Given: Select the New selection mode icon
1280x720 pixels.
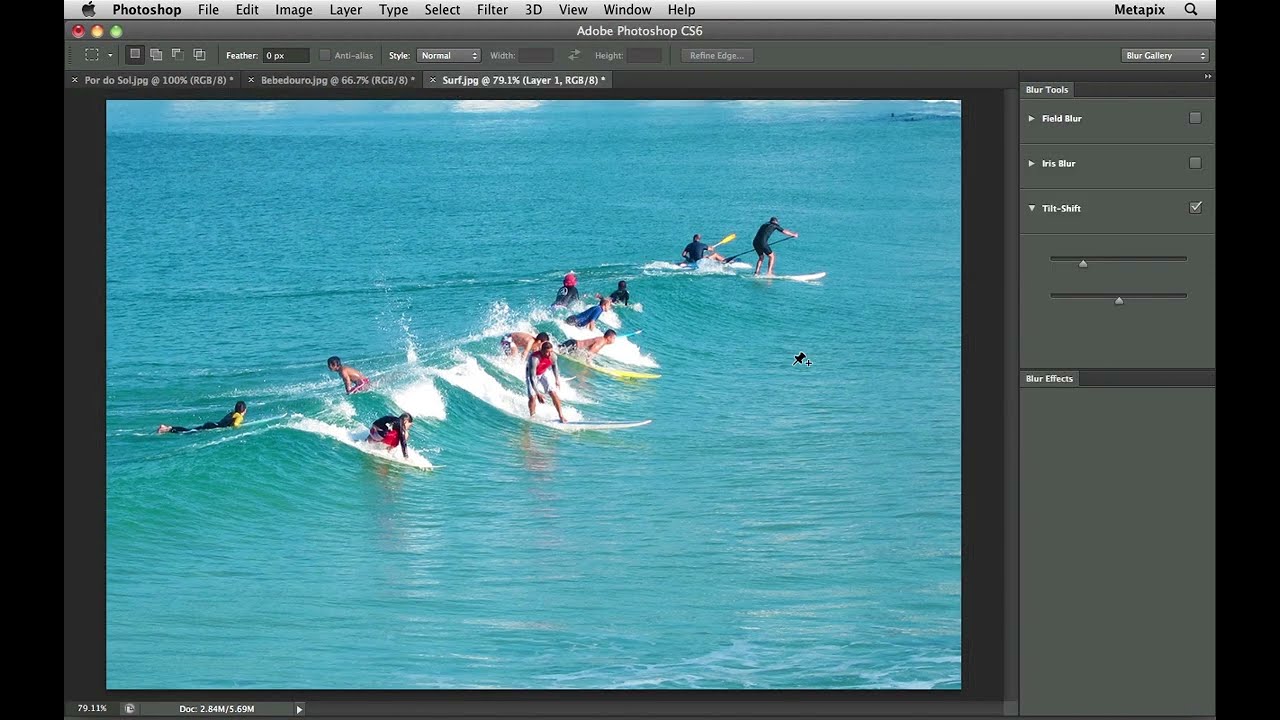Looking at the screenshot, I should coord(135,55).
